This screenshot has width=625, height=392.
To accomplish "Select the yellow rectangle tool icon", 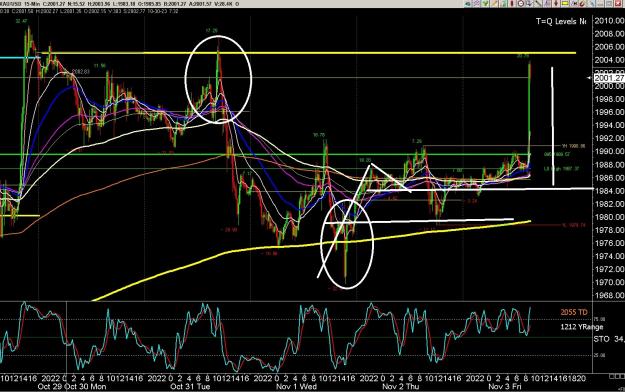I will pos(565,4).
